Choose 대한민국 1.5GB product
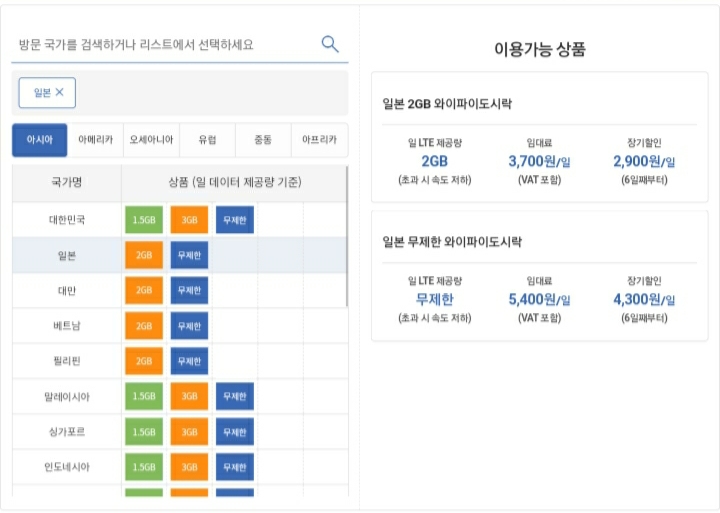Screen dimensions: 720x513 click(144, 220)
